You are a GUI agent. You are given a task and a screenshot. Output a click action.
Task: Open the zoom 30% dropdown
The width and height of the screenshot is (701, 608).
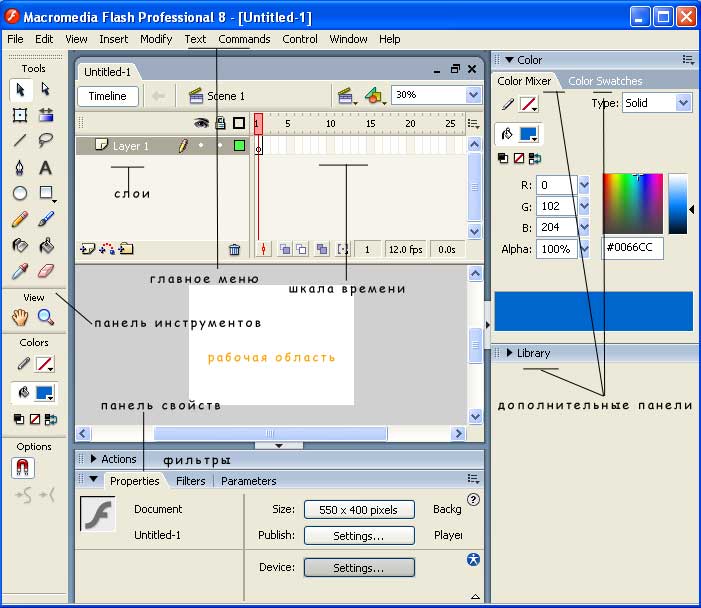pos(473,95)
